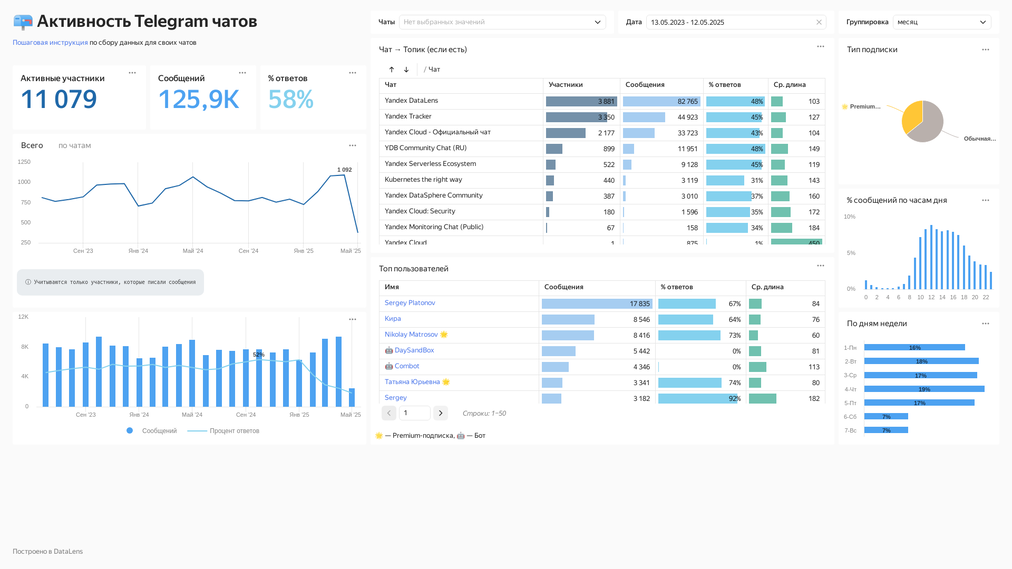Image resolution: width=1012 pixels, height=569 pixels.
Task: Open the Активные участники widget menu
Action: point(132,73)
